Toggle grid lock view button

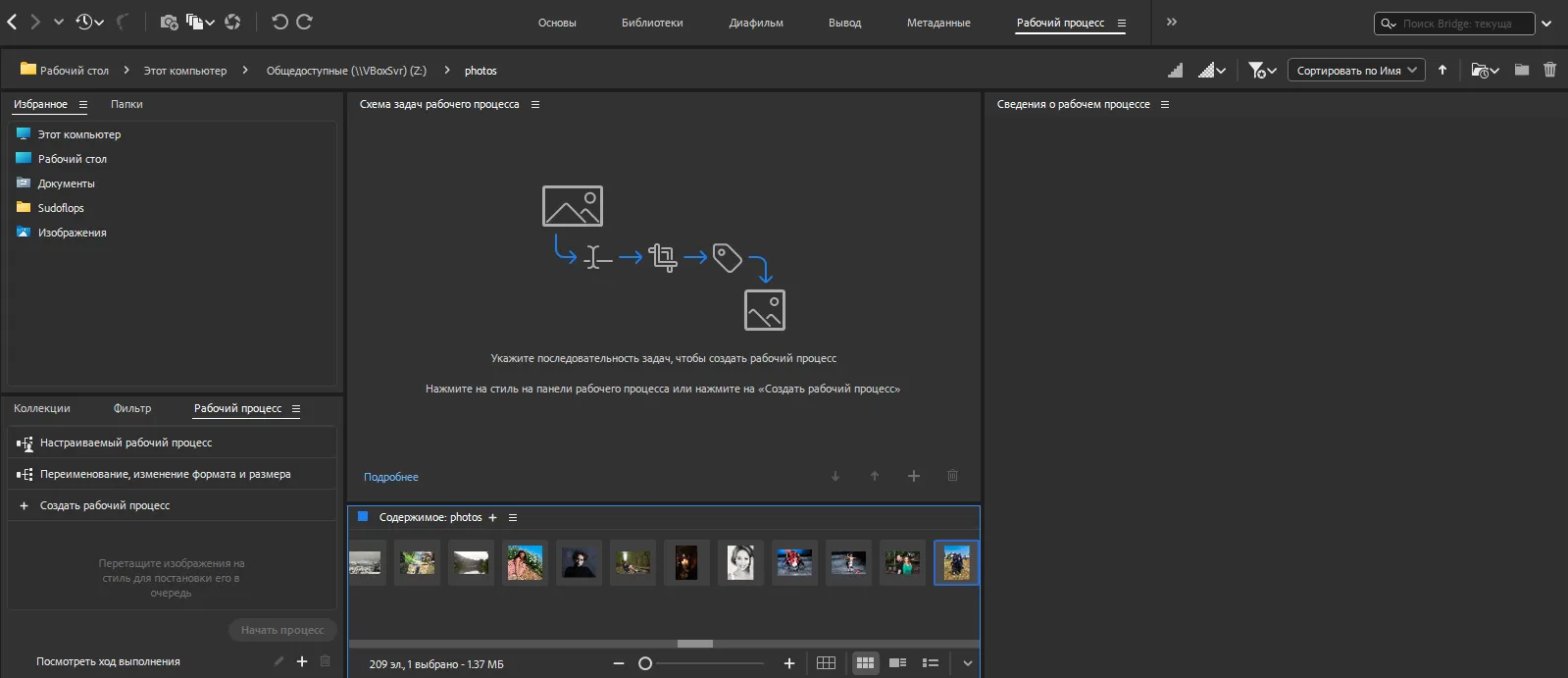(826, 663)
